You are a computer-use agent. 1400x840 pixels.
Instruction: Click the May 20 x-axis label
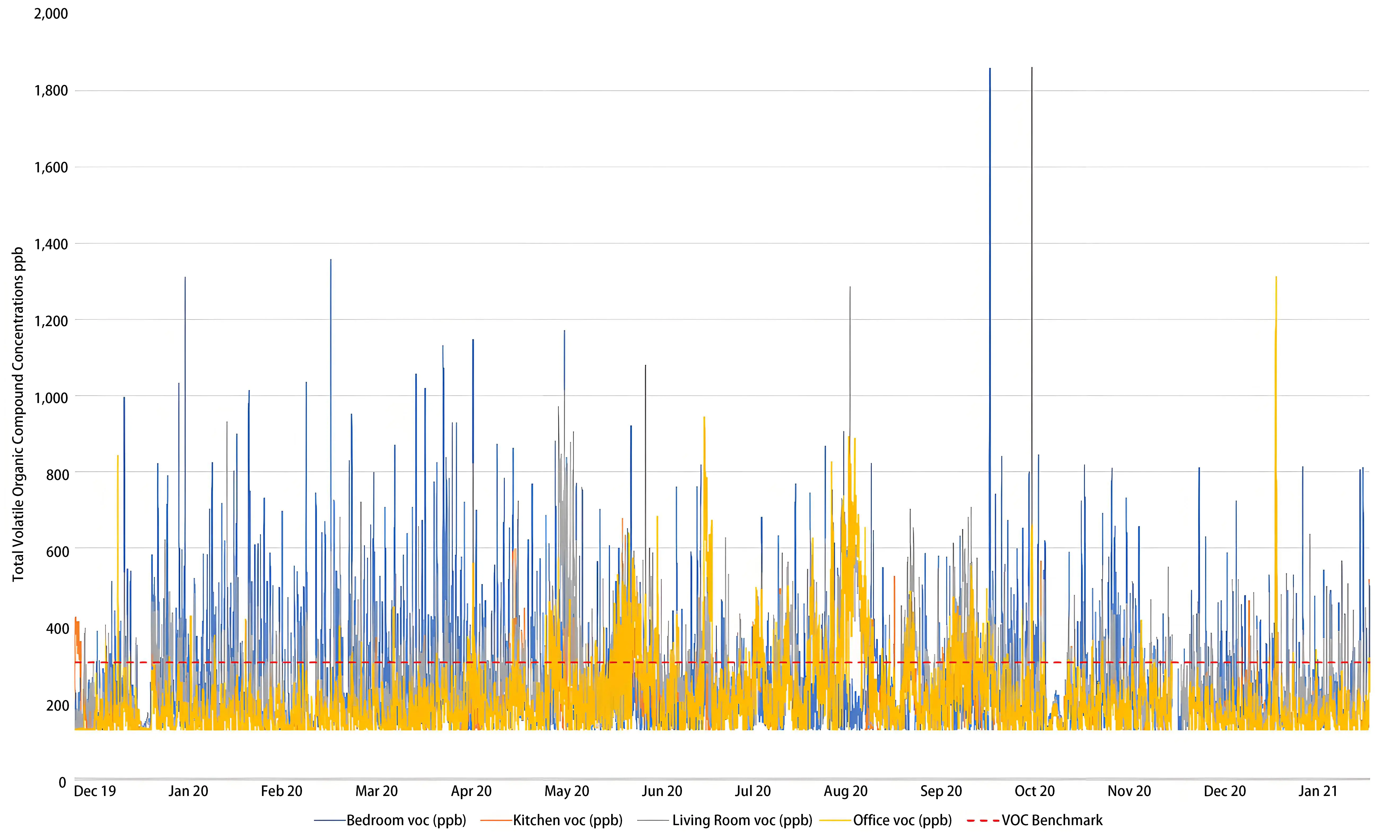pos(567,791)
